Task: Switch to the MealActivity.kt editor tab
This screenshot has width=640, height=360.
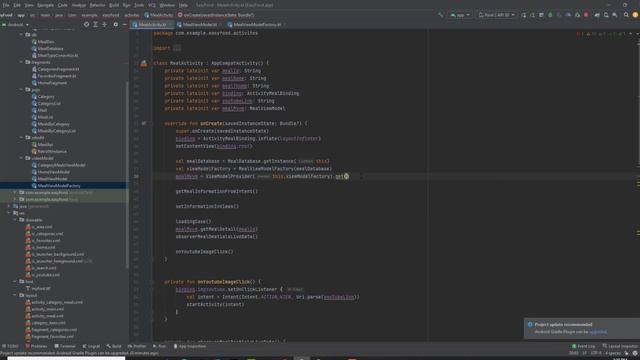Action: pos(152,24)
